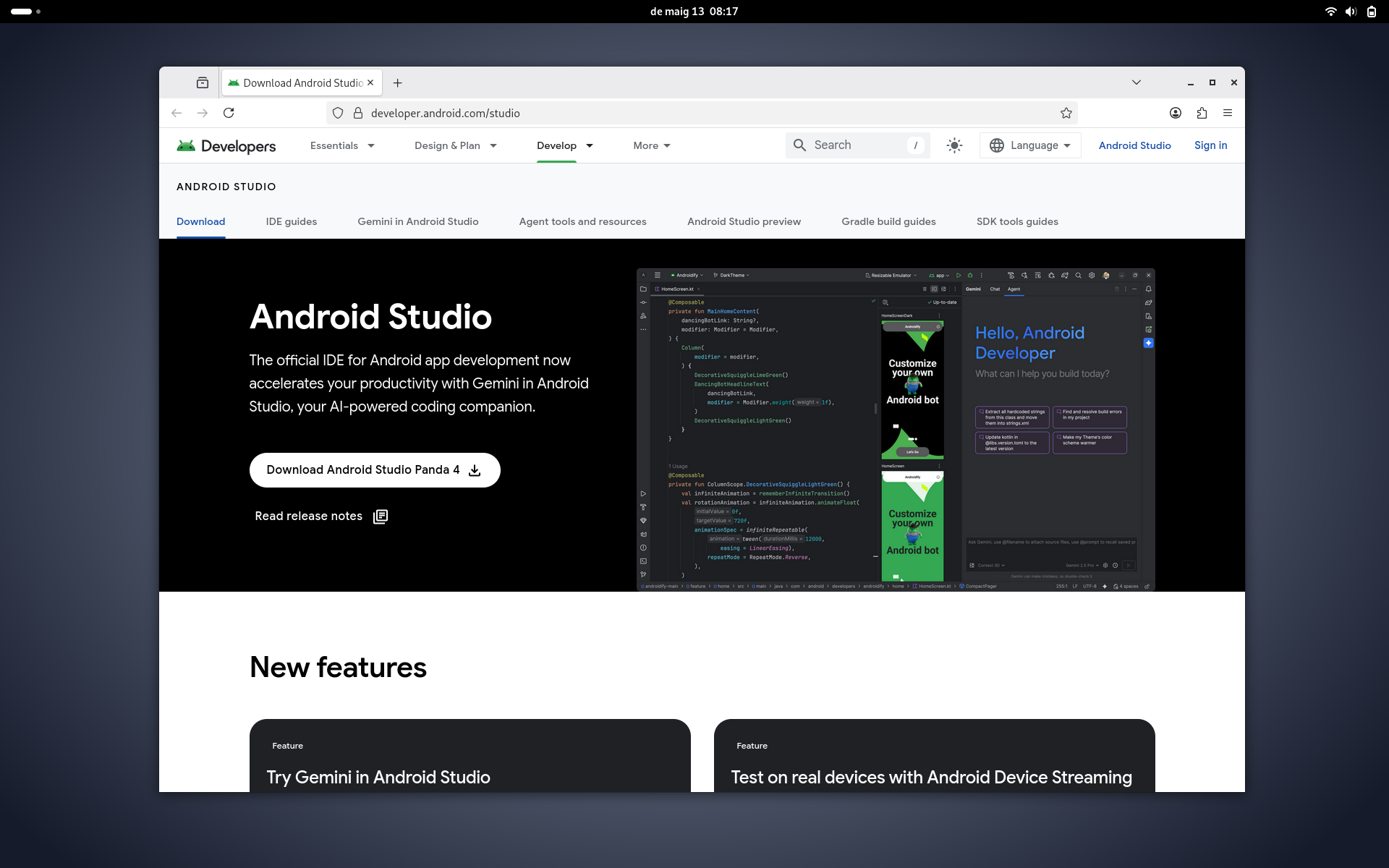Screen dimensions: 1389x868
Task: Click the tracking protection shield icon
Action: 338,113
